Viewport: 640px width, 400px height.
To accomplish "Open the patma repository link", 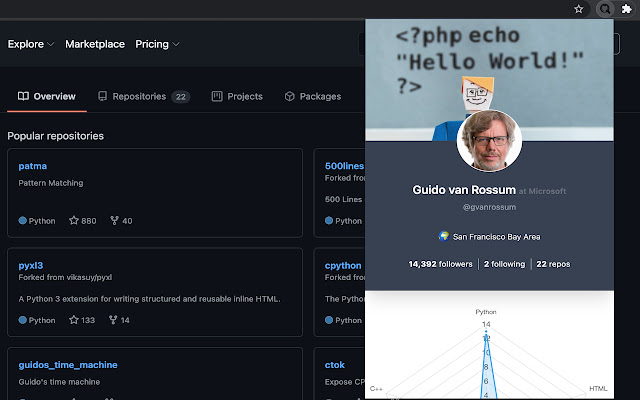I will pos(33,166).
